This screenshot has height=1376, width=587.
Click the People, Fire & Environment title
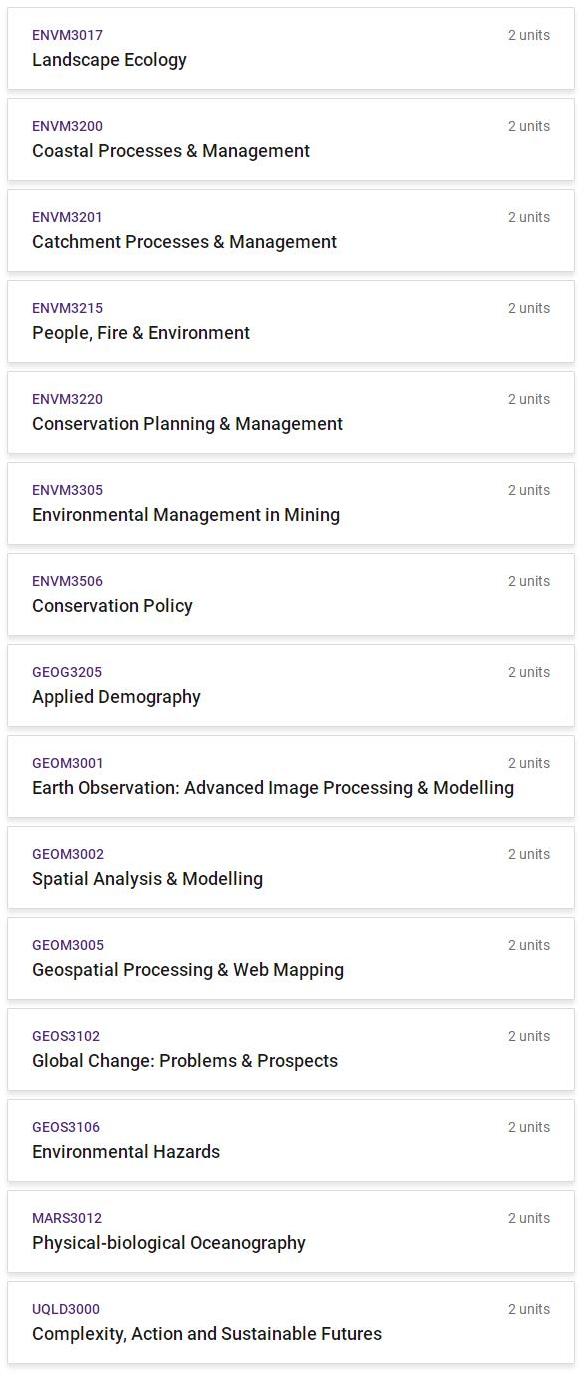click(x=141, y=333)
